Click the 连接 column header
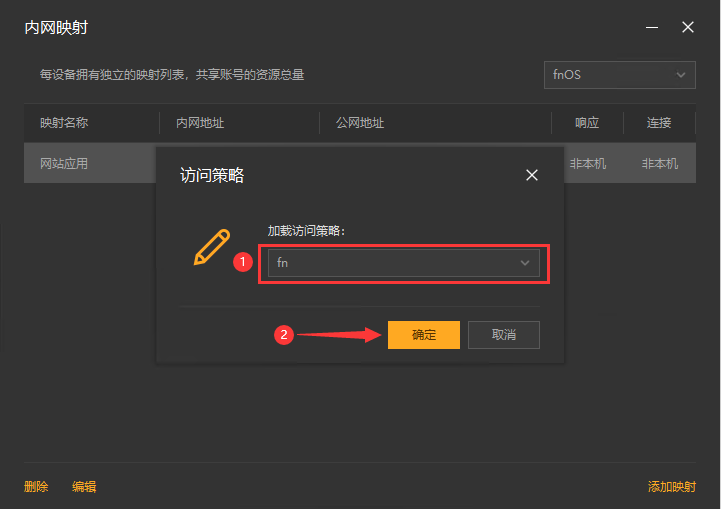The image size is (721, 509). click(x=659, y=123)
